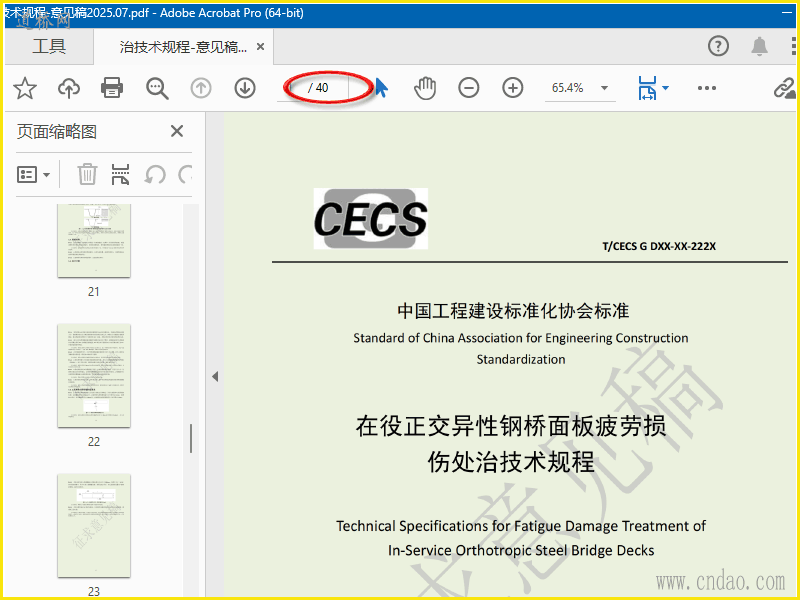Click the insert page break icon
The height and width of the screenshot is (600, 800).
click(120, 174)
